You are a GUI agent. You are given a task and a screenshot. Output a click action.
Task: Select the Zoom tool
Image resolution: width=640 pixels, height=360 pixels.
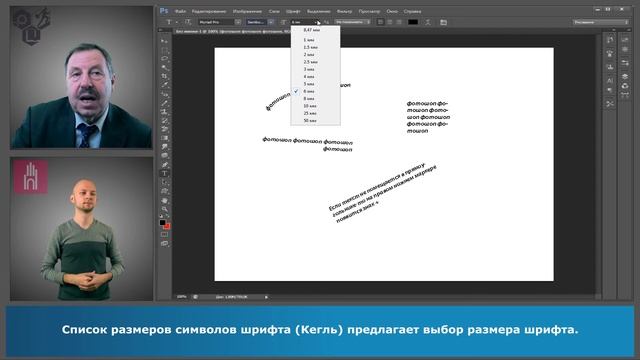(x=164, y=209)
